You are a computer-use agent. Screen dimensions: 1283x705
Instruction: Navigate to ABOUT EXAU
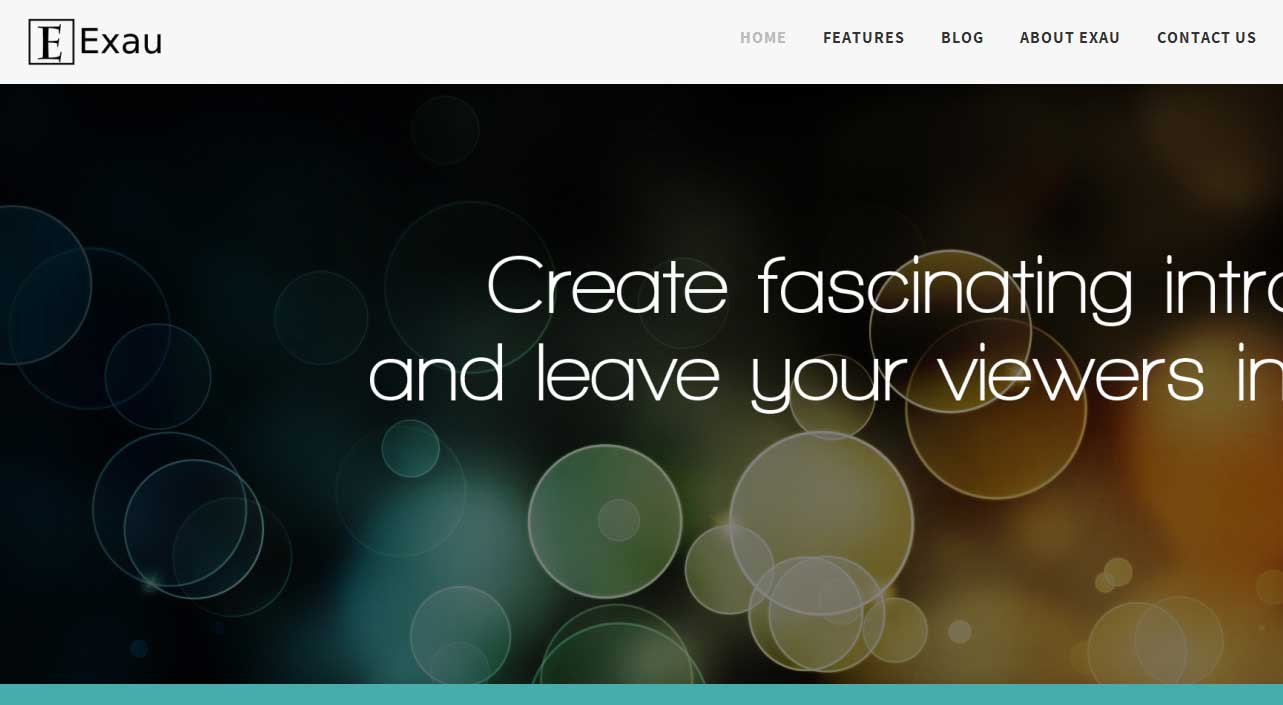coord(1070,38)
